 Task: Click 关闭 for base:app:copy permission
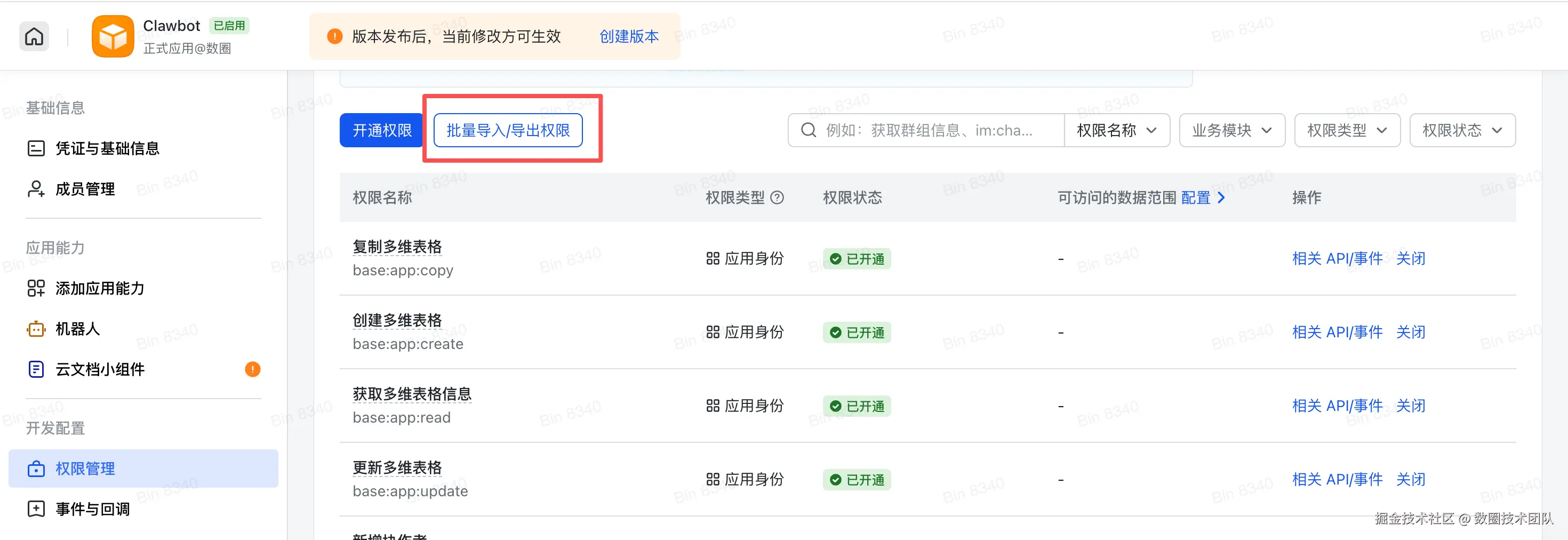click(1410, 259)
